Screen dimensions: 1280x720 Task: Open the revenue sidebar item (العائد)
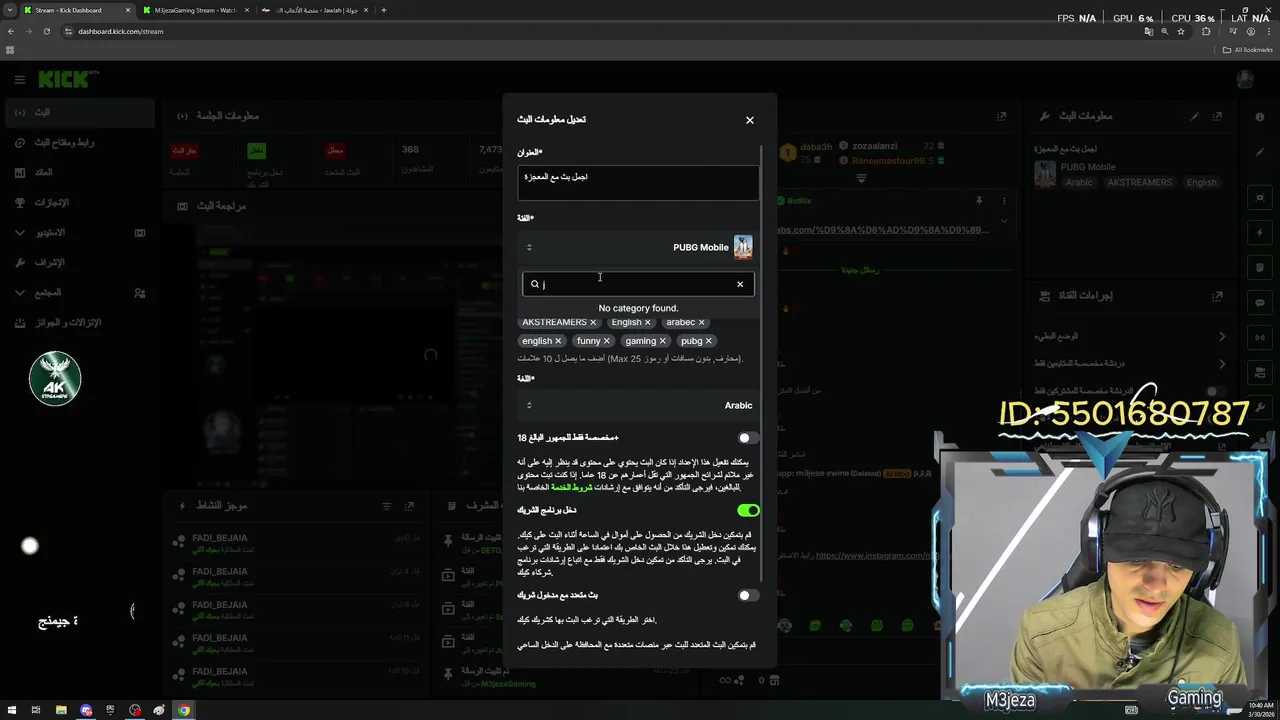[78, 172]
